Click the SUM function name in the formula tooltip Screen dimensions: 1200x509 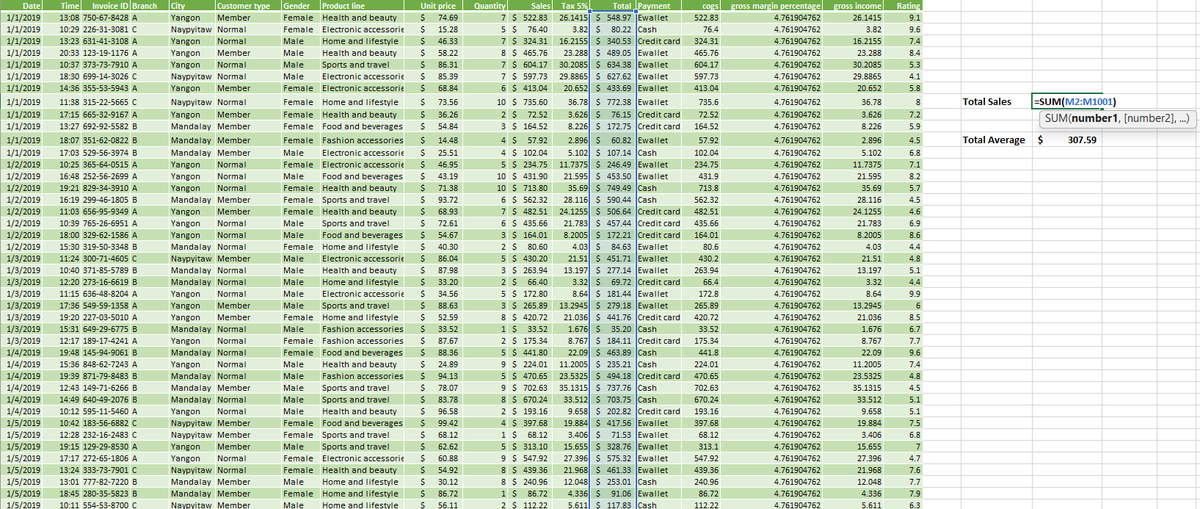tap(1057, 120)
